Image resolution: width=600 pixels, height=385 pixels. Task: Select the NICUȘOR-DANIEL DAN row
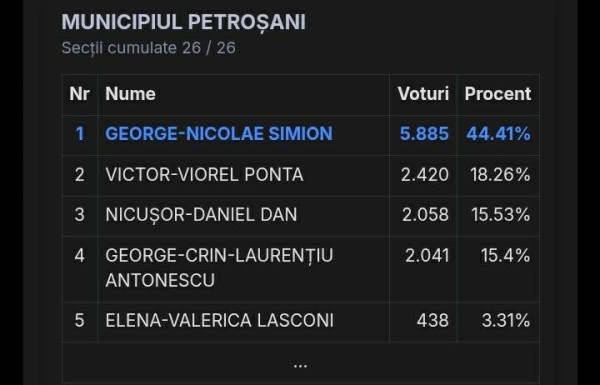pyautogui.click(x=301, y=216)
